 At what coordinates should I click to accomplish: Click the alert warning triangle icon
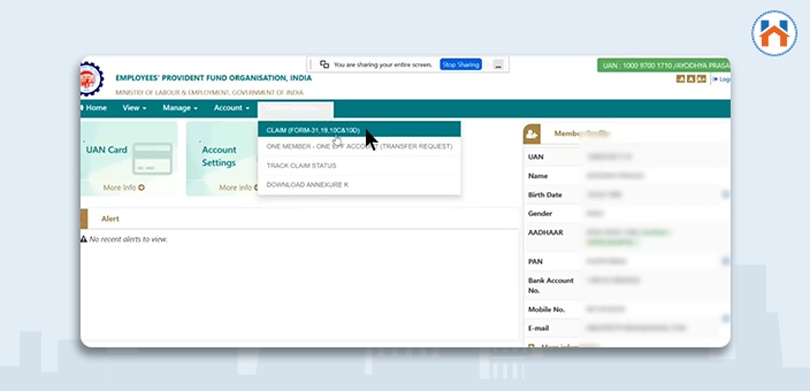pos(84,239)
